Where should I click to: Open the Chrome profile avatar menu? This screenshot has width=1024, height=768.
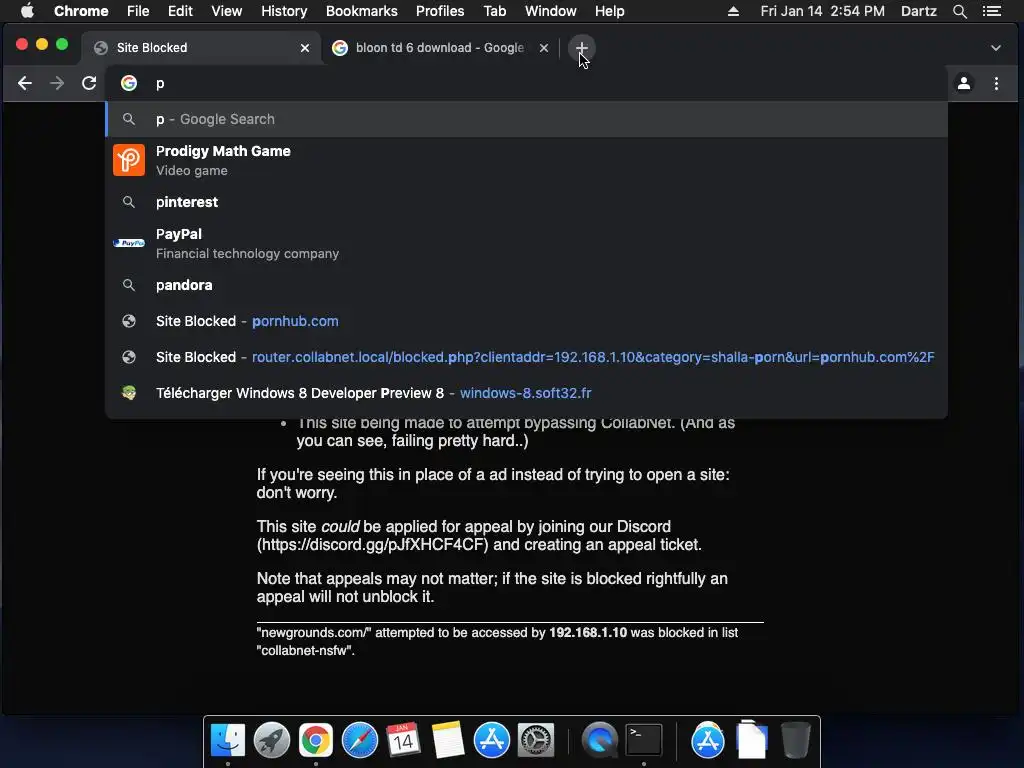[963, 84]
